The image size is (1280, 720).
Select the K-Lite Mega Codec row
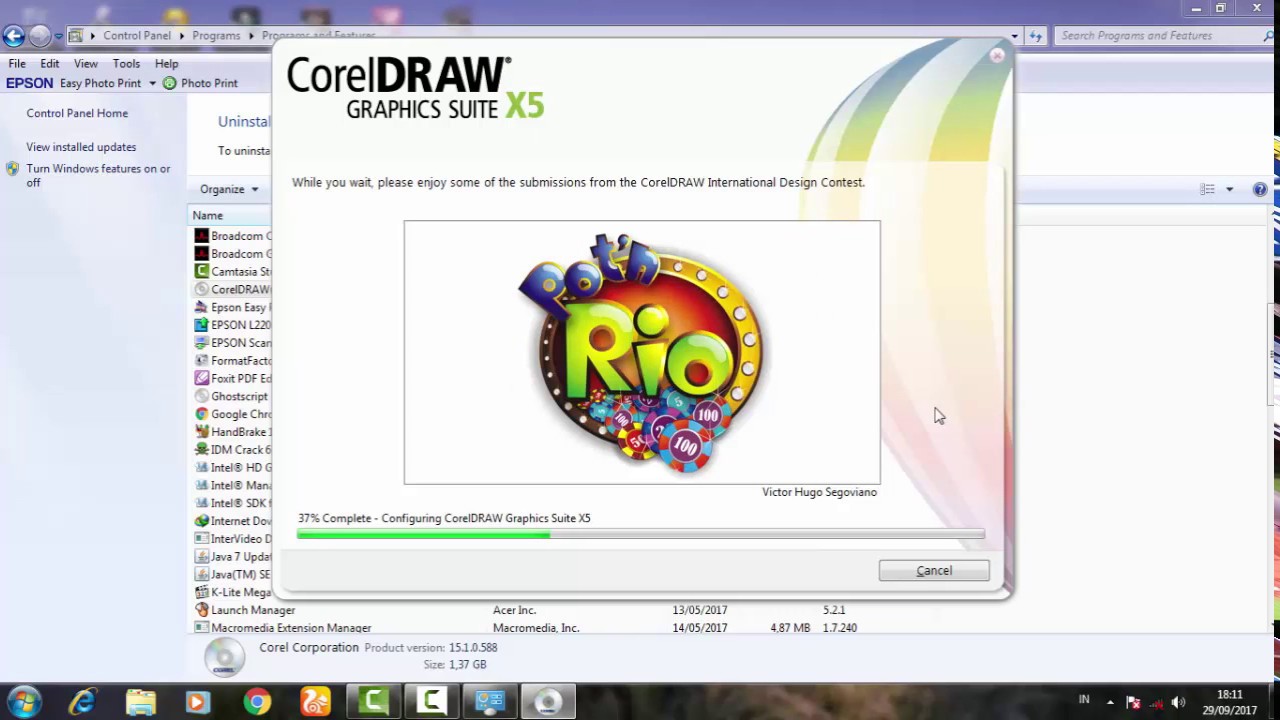(232, 592)
